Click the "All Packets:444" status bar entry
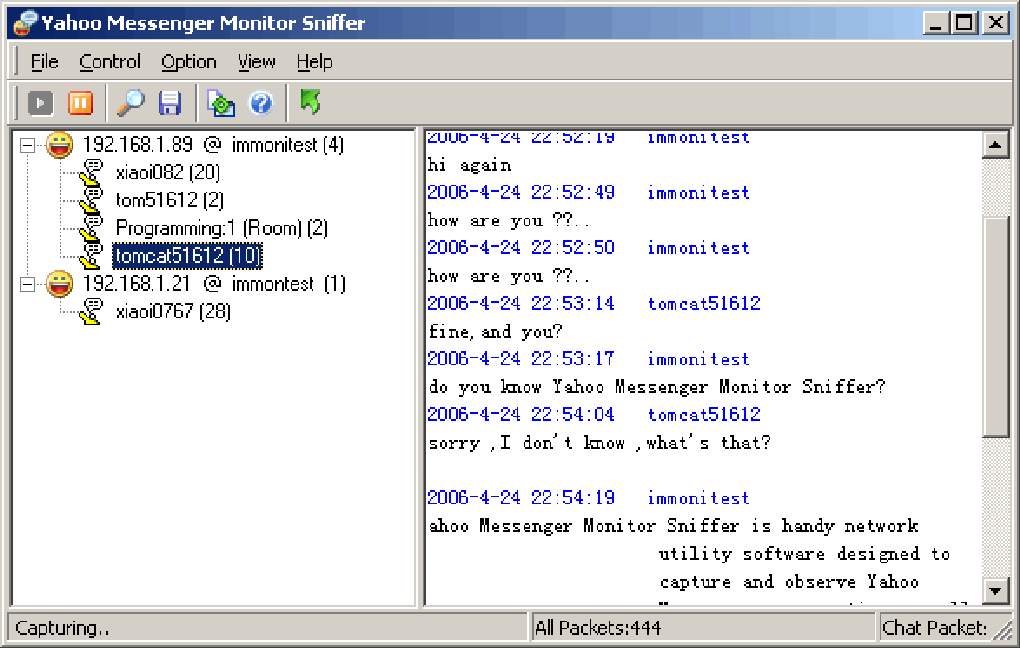The image size is (1020, 648). pos(598,628)
